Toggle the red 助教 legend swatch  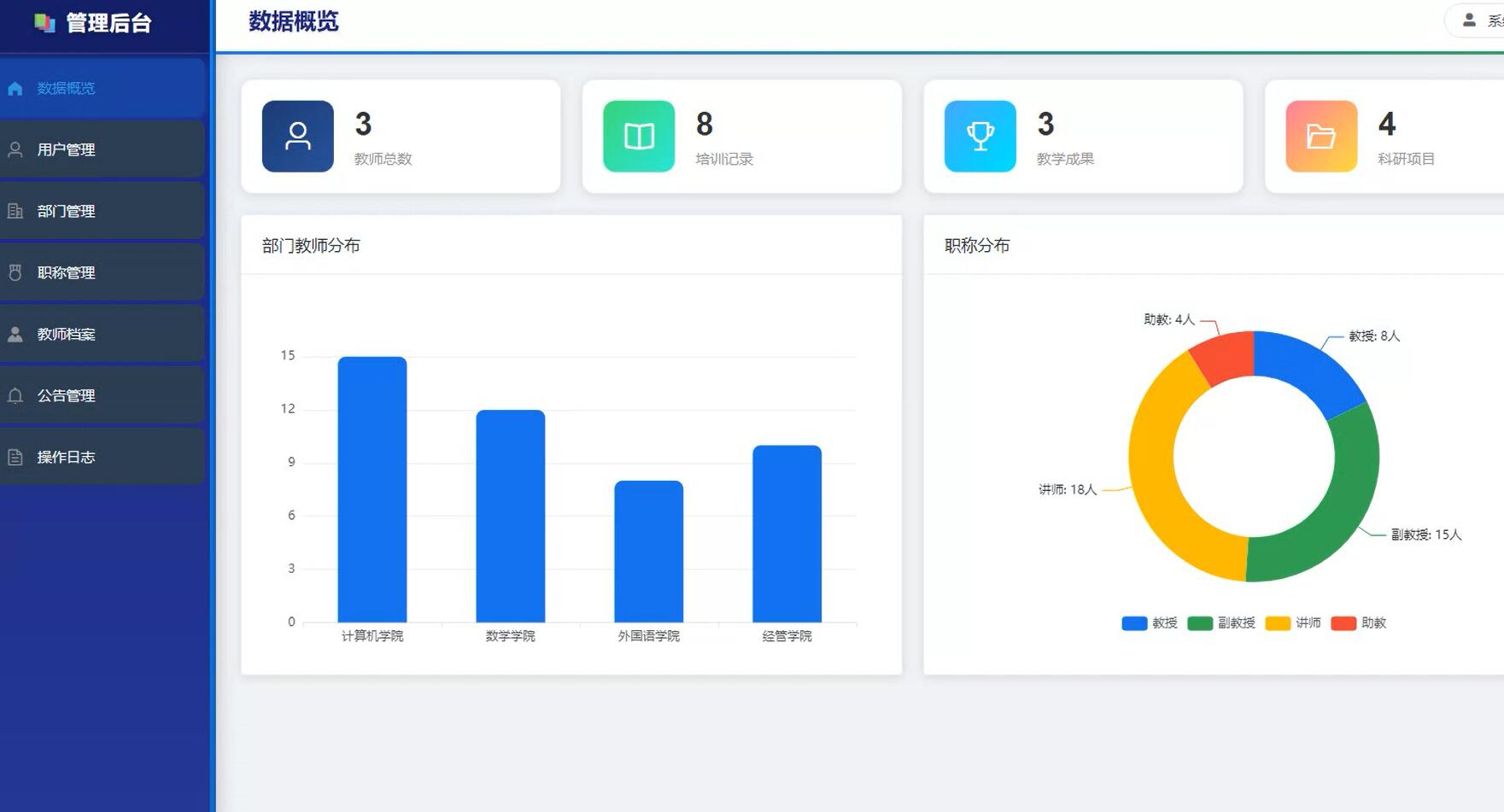(1343, 623)
